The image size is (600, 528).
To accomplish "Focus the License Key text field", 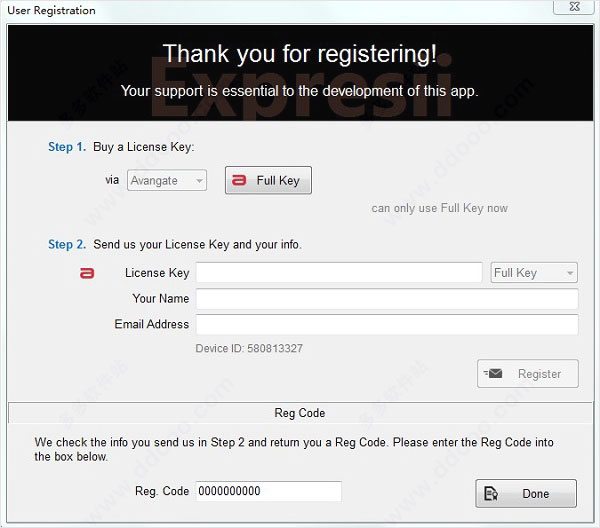I will [x=339, y=272].
